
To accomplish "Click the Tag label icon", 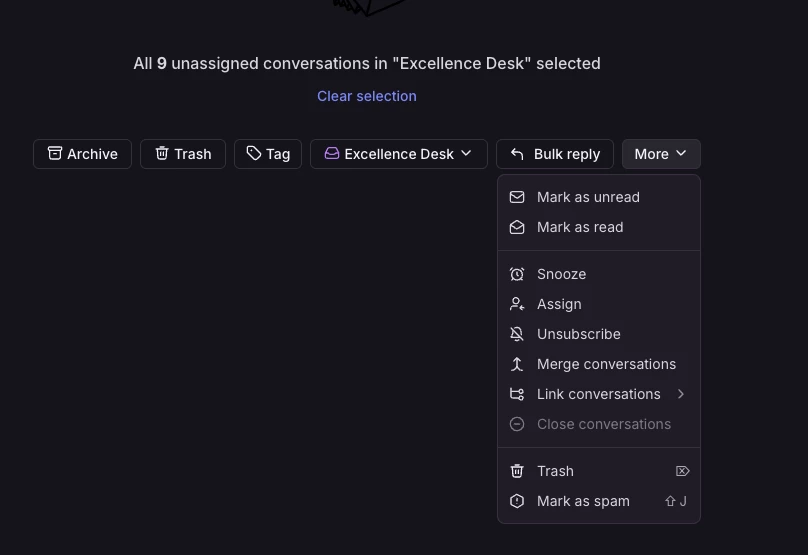I will [x=254, y=153].
